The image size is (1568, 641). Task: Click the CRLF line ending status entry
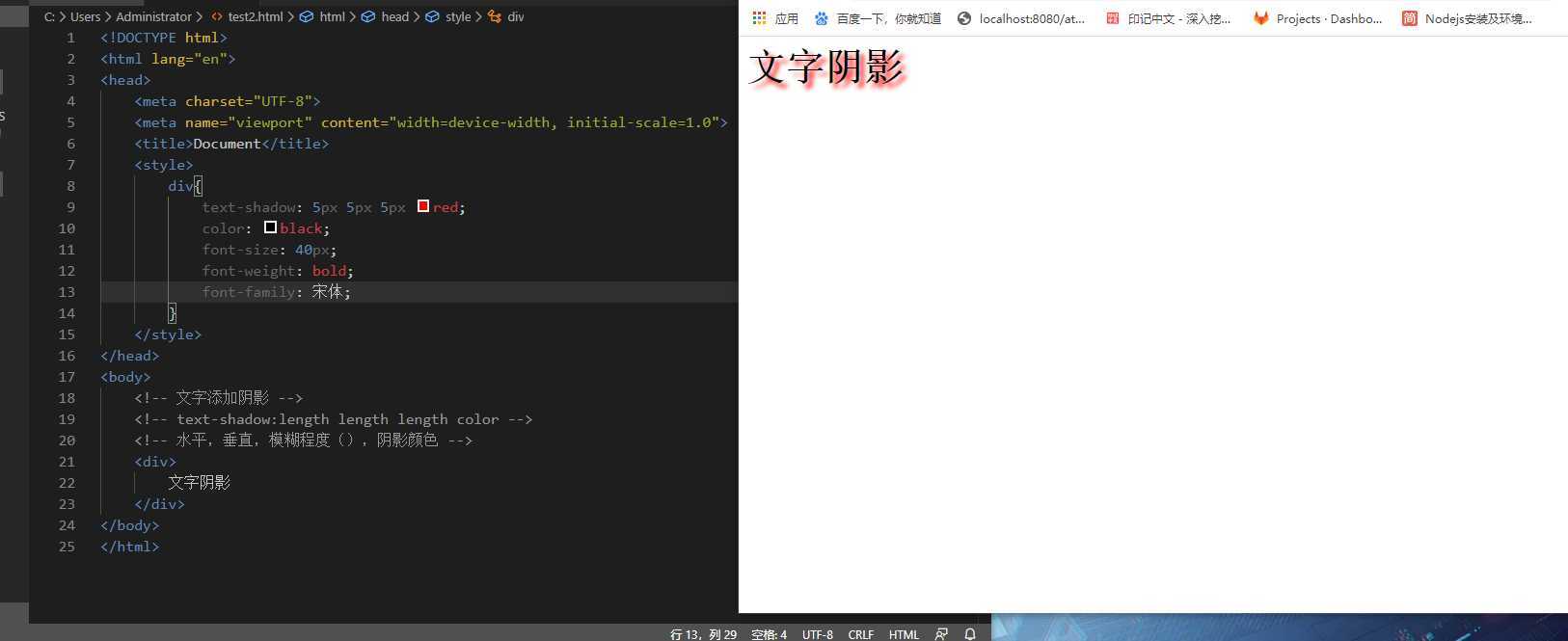[x=860, y=634]
